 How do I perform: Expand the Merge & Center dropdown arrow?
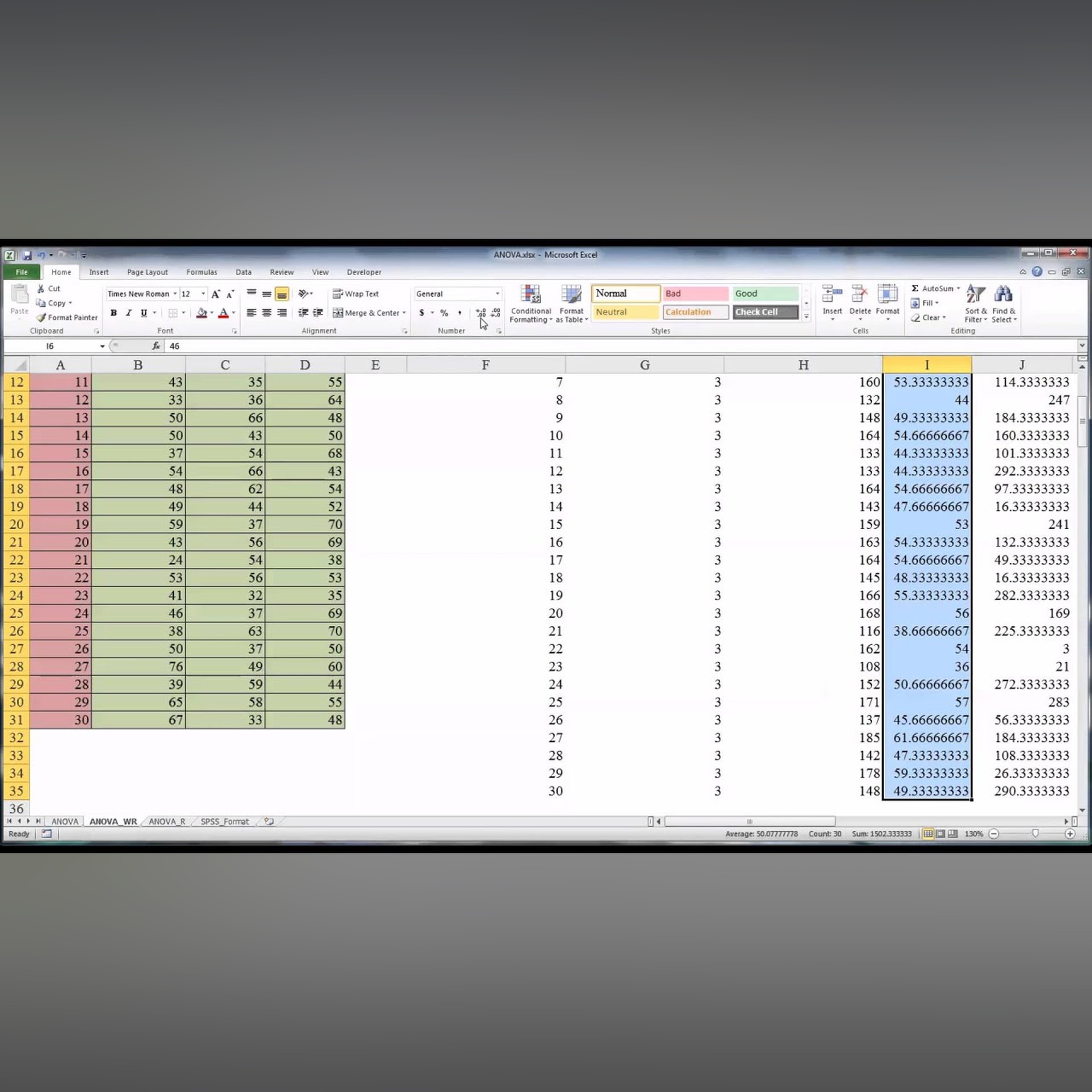[404, 313]
